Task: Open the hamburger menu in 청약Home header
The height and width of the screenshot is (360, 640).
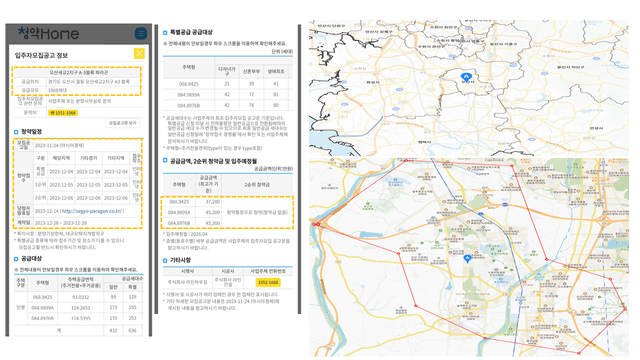Action: pyautogui.click(x=140, y=33)
